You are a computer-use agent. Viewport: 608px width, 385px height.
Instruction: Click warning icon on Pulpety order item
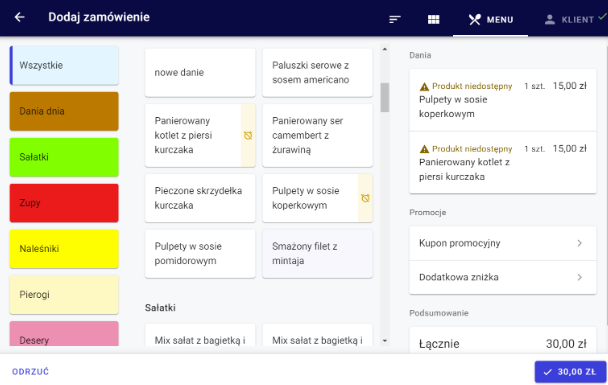[424, 86]
